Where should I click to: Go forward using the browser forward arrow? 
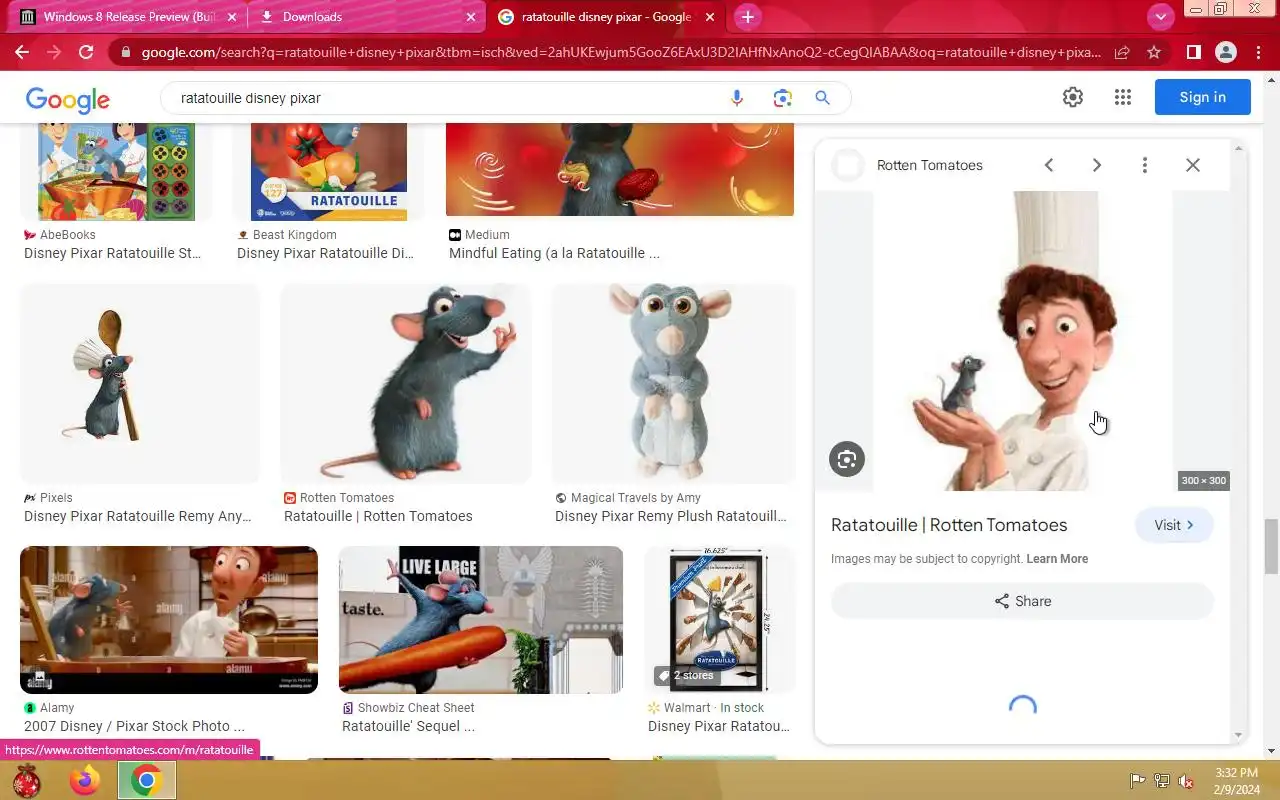click(x=54, y=52)
